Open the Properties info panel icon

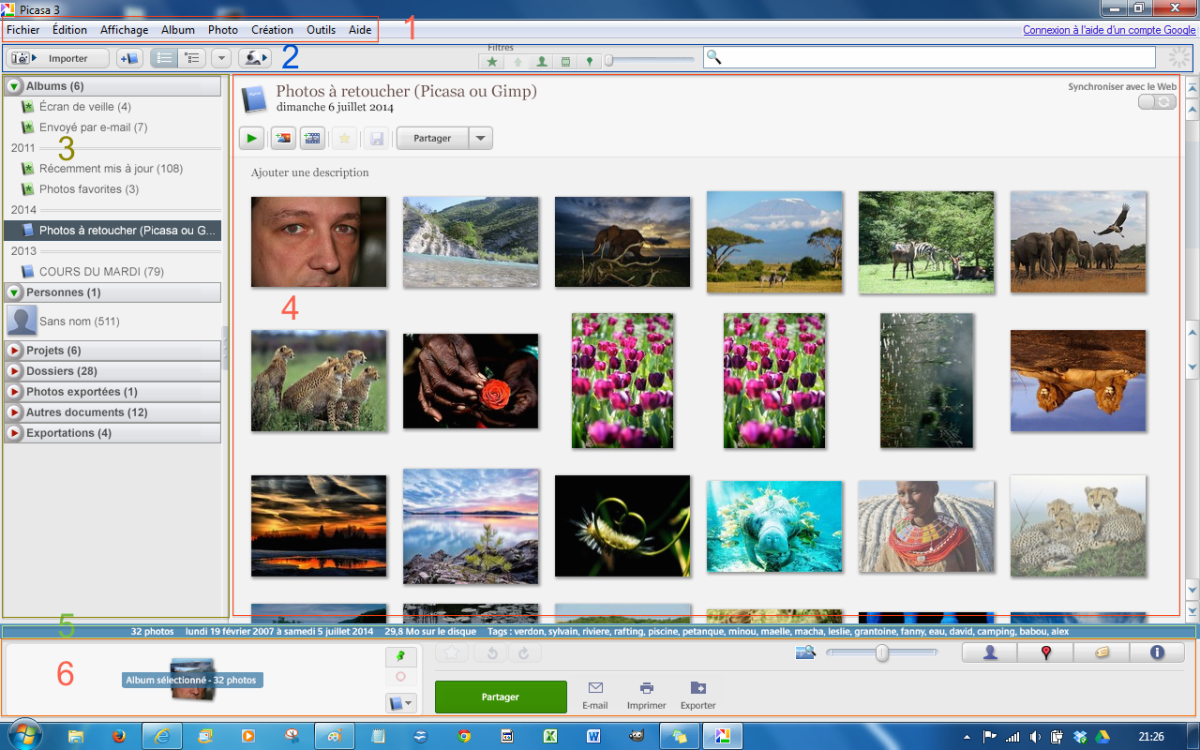(x=1157, y=653)
